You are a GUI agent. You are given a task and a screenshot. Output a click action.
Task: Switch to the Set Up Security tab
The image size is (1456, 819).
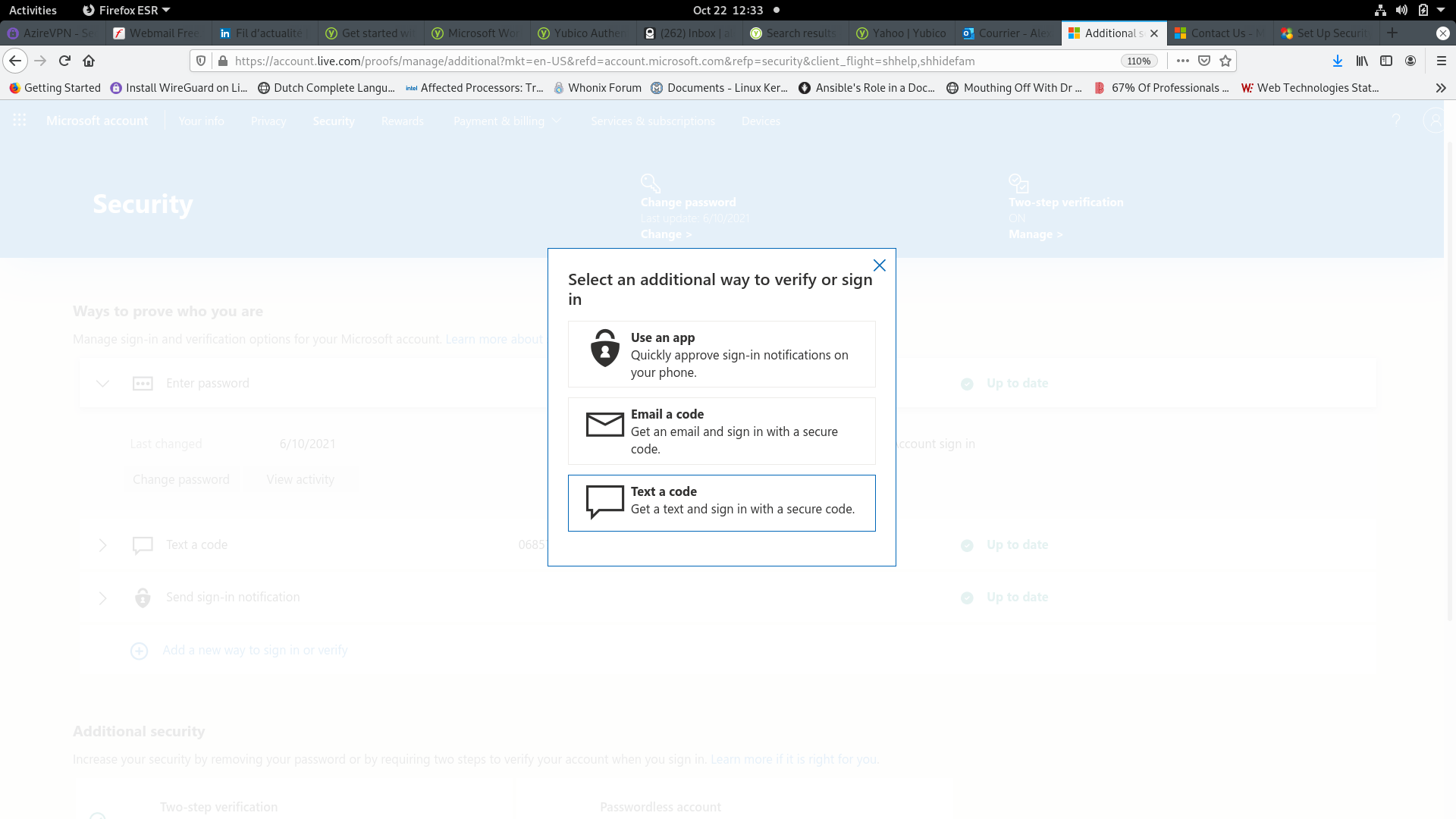pyautogui.click(x=1327, y=33)
